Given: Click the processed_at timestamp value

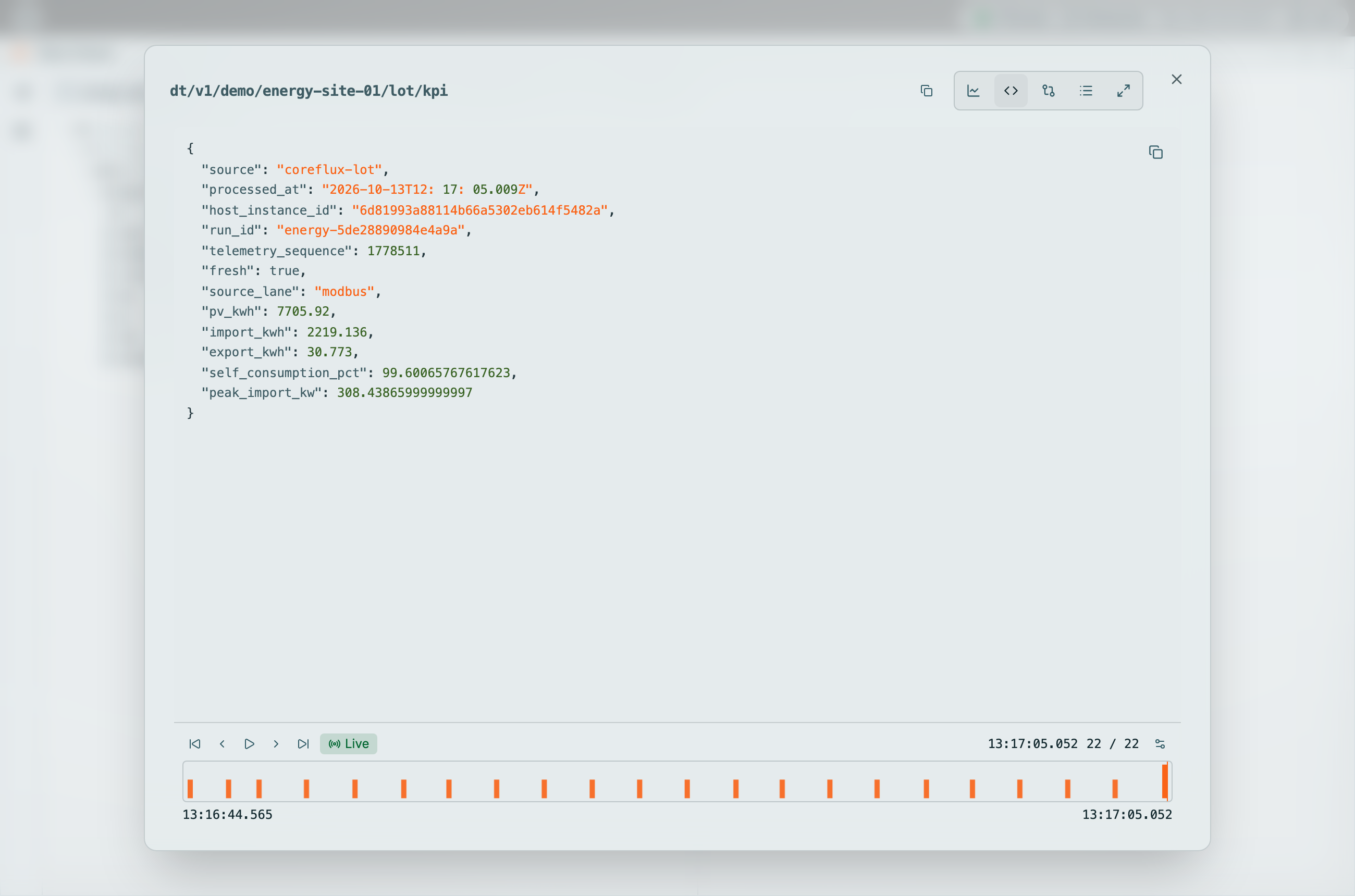Looking at the screenshot, I should [x=427, y=190].
